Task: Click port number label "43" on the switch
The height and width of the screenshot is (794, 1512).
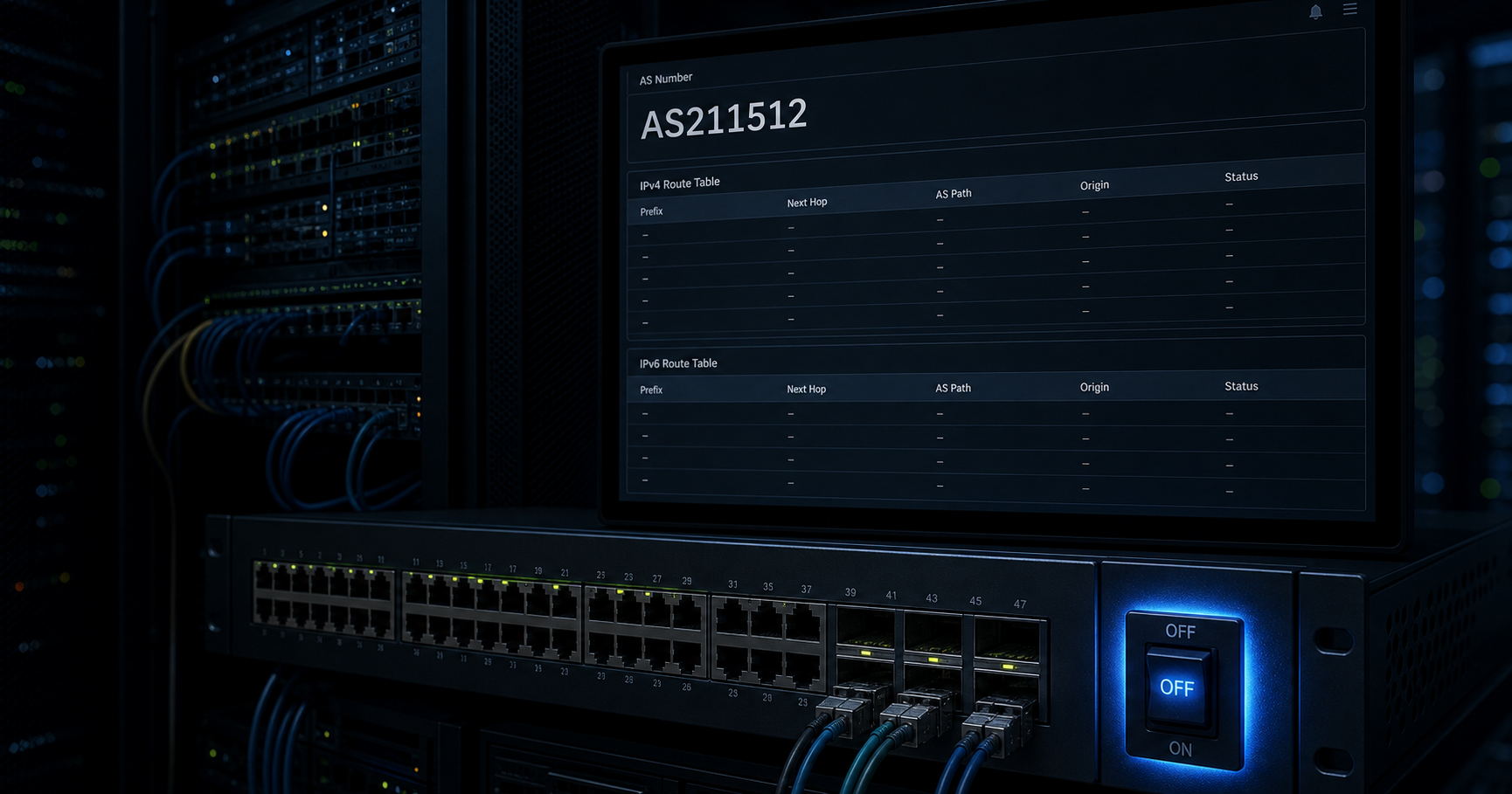Action: click(x=932, y=598)
